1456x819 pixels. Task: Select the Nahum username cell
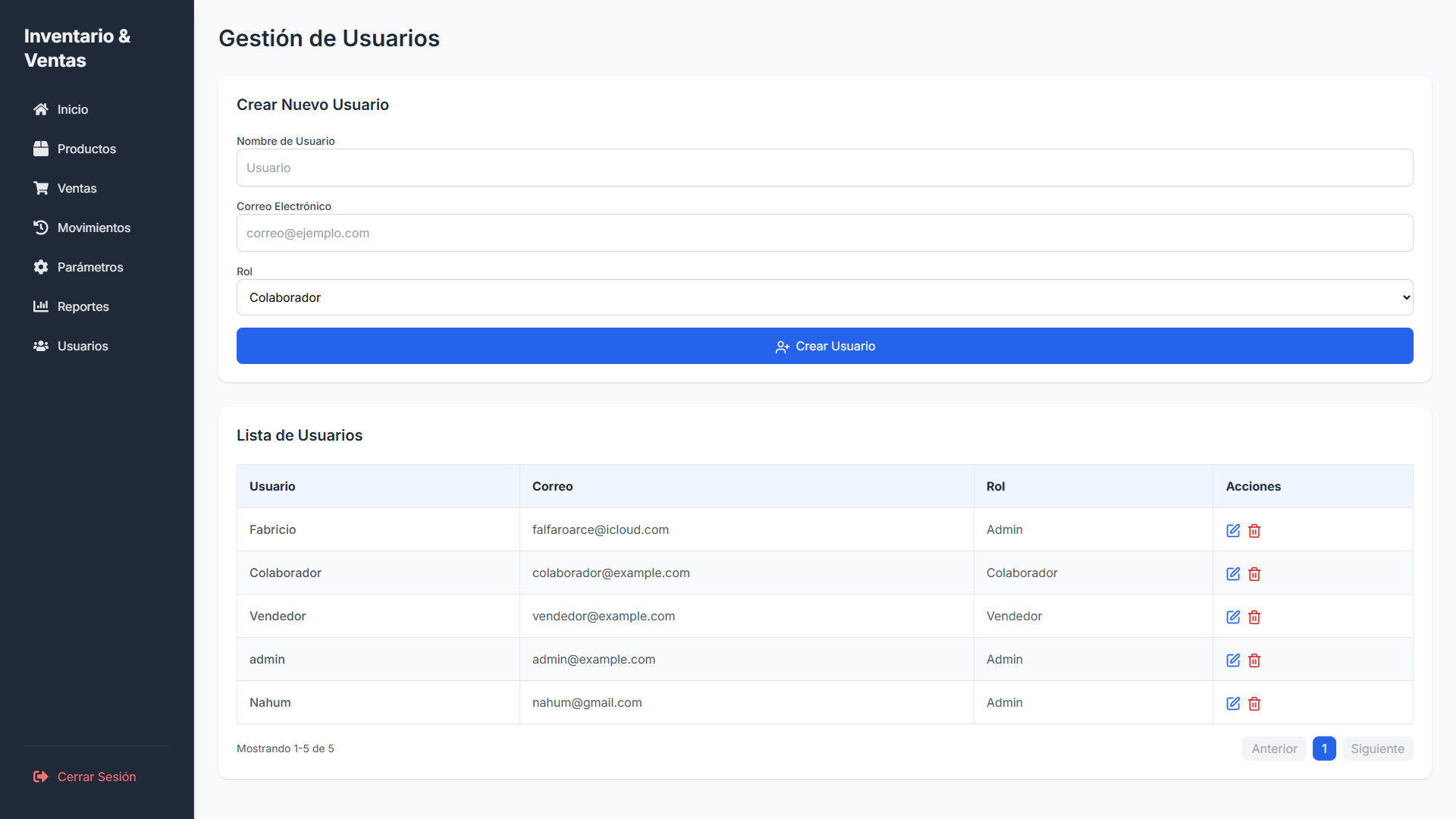coord(378,702)
